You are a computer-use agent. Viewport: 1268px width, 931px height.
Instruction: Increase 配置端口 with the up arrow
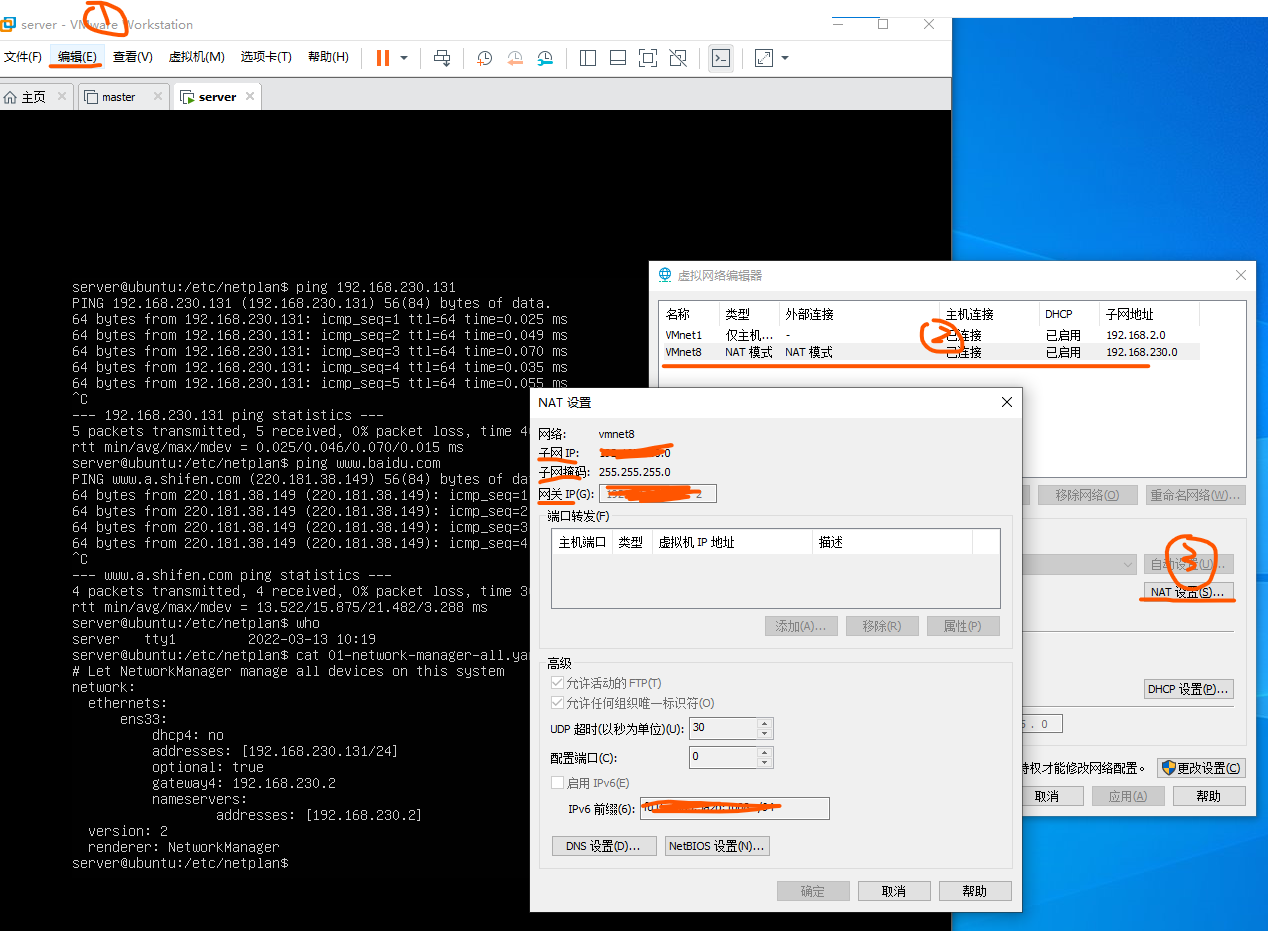click(x=765, y=752)
